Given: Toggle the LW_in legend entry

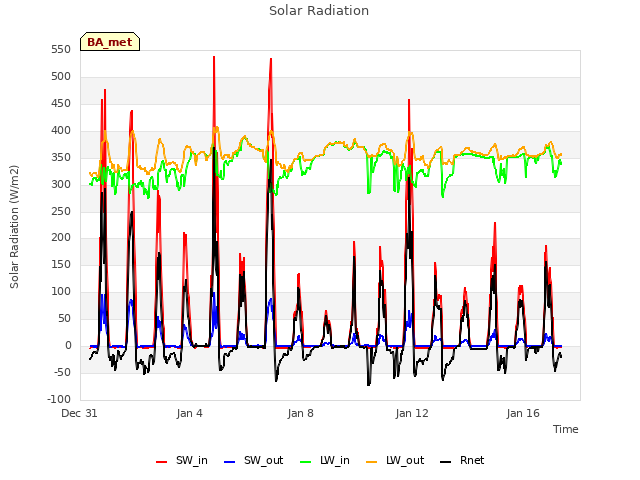Looking at the screenshot, I should (x=325, y=460).
